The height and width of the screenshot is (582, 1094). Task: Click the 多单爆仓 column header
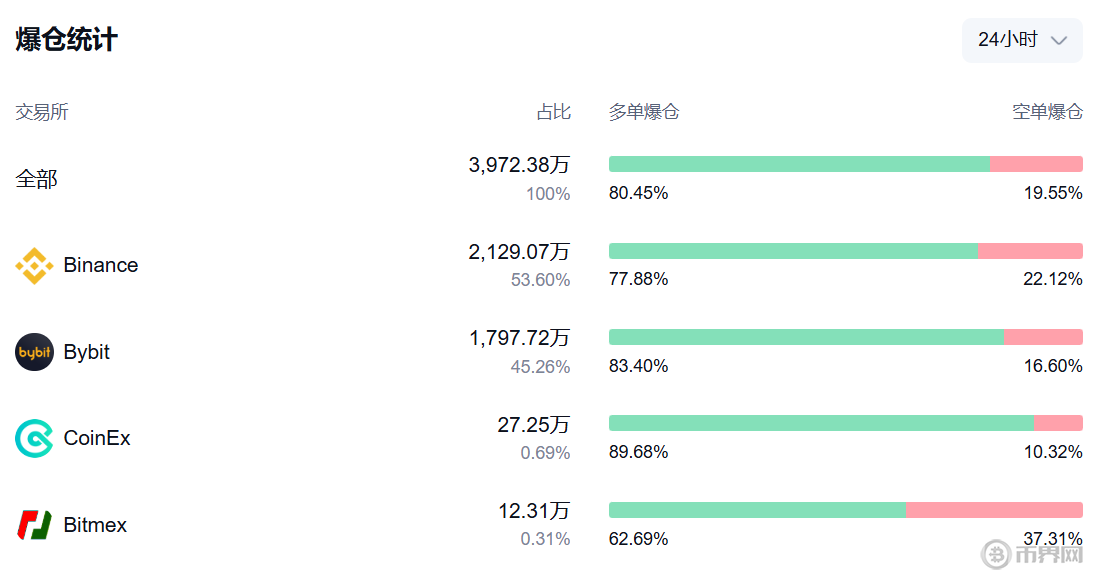(x=644, y=112)
